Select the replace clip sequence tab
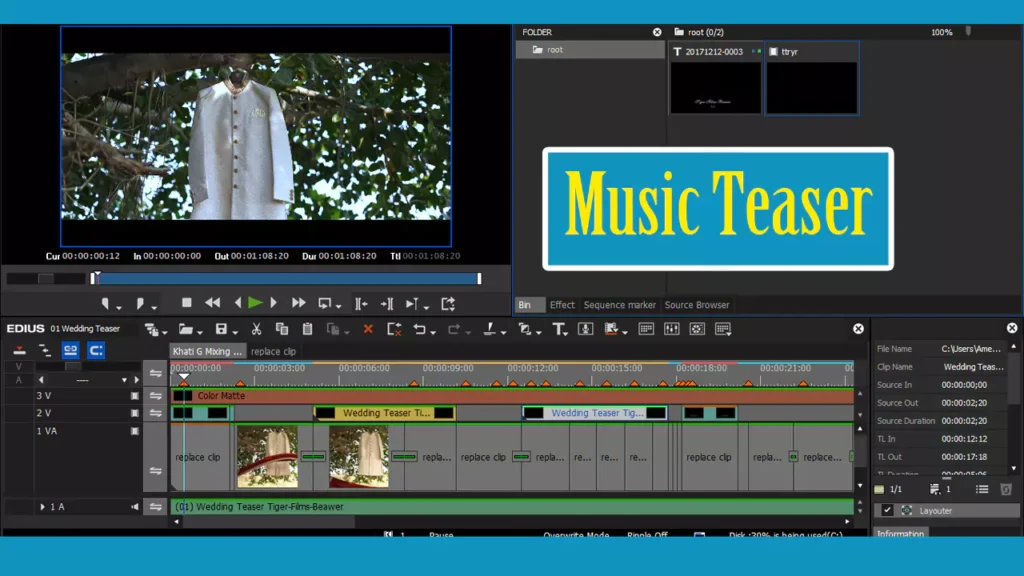Screen dimensions: 1024x576 (273, 351)
